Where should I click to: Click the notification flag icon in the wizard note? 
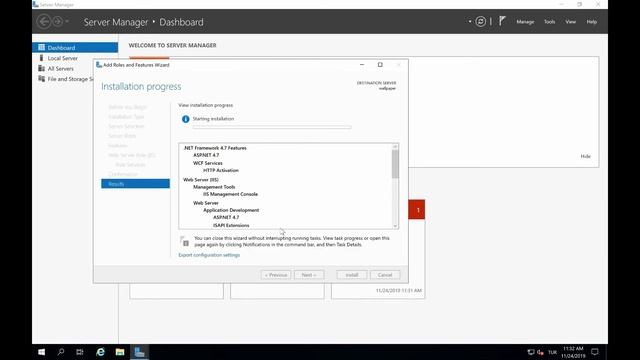(184, 241)
